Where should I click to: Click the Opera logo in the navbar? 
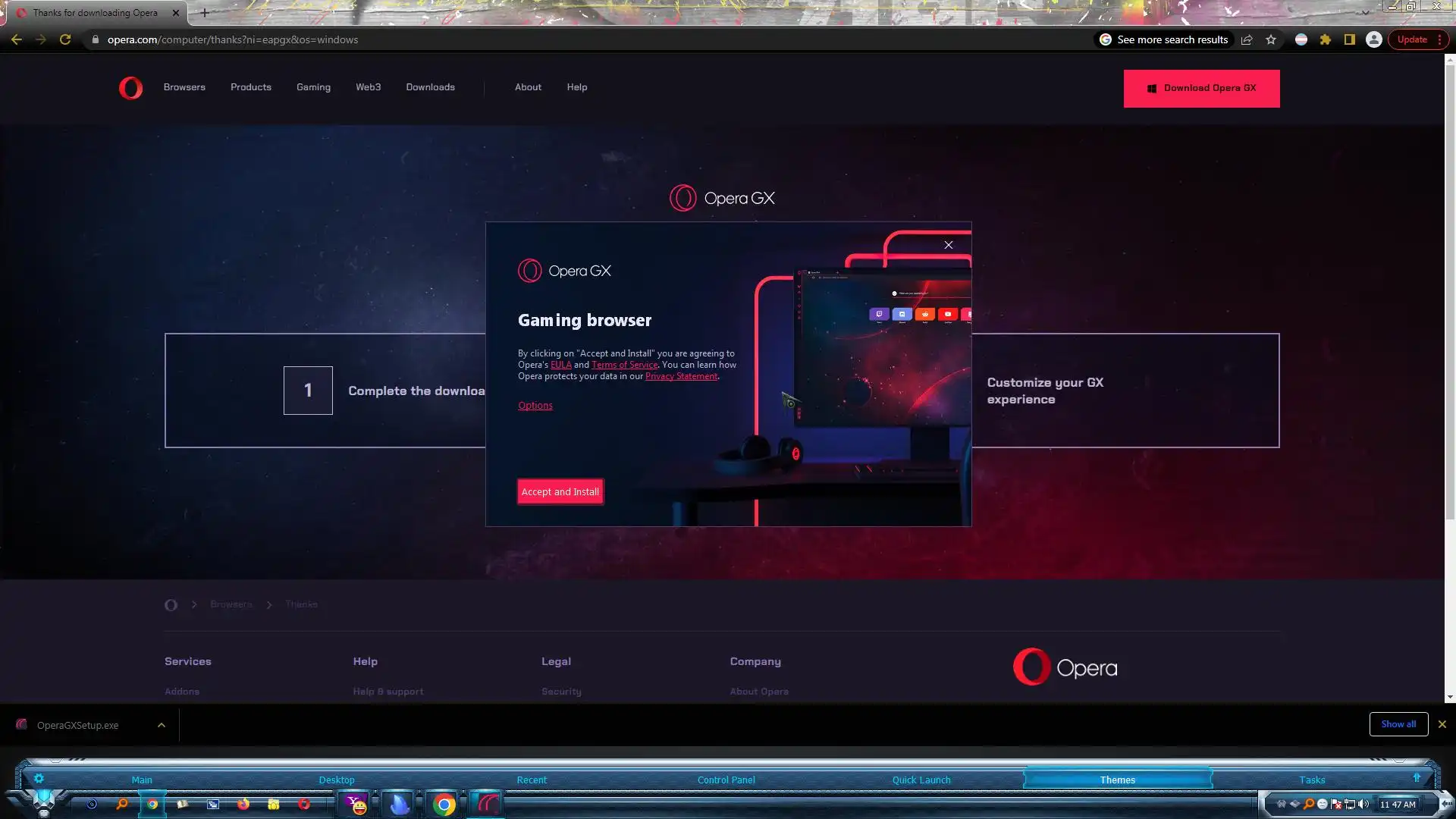[130, 88]
